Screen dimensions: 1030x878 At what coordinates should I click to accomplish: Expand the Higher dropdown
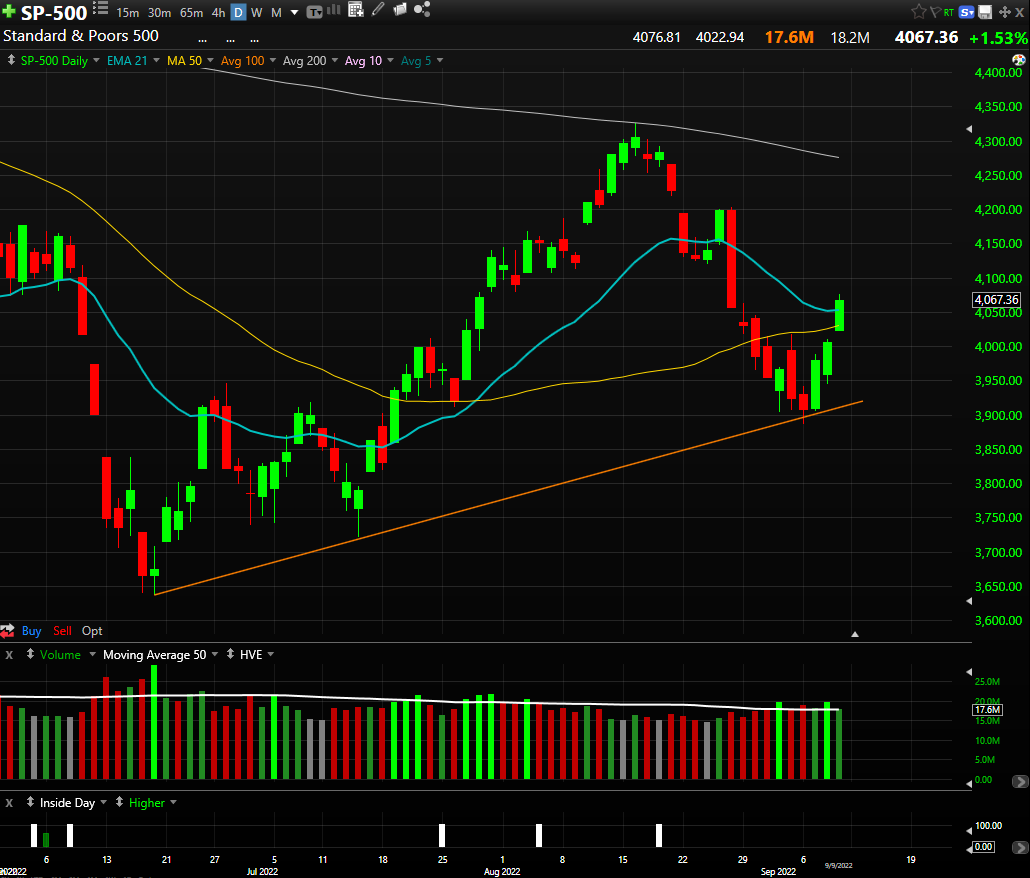tap(173, 802)
